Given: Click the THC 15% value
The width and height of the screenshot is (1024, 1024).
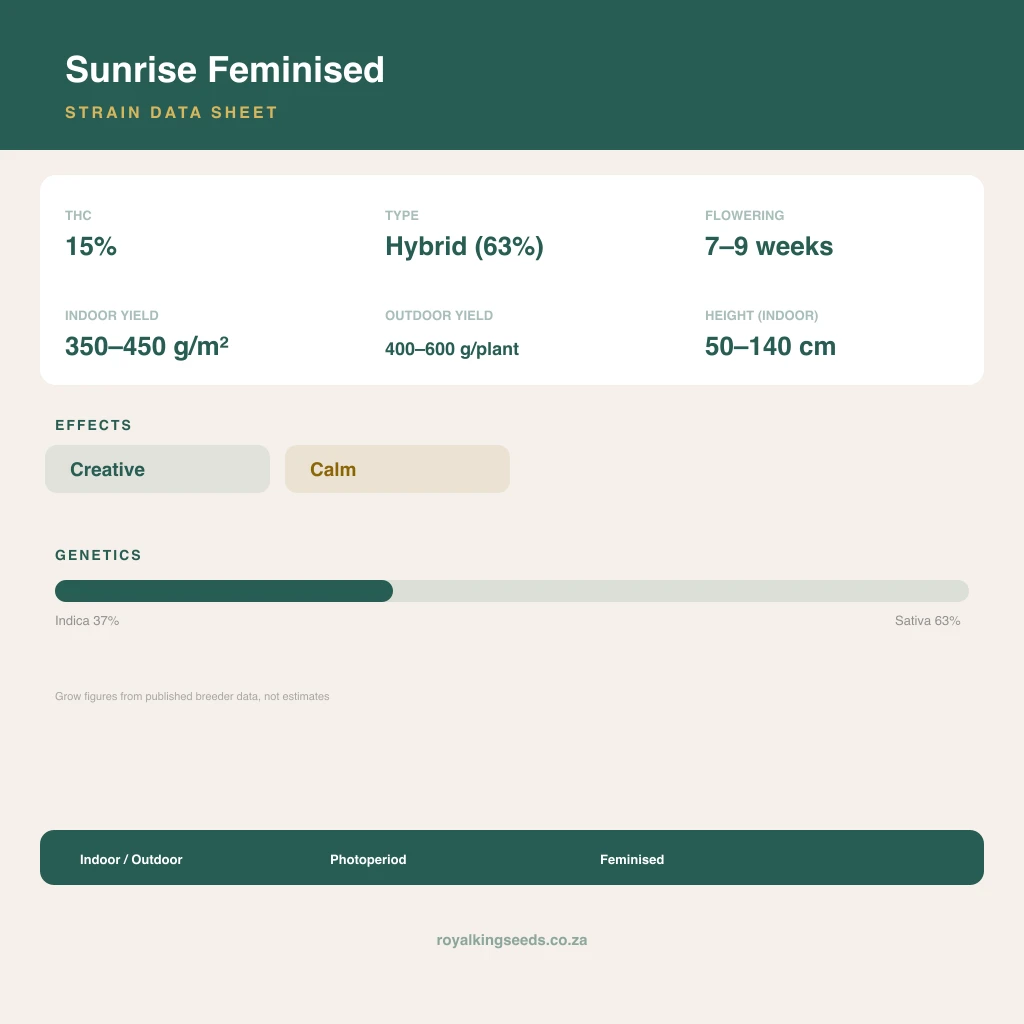Looking at the screenshot, I should [91, 246].
